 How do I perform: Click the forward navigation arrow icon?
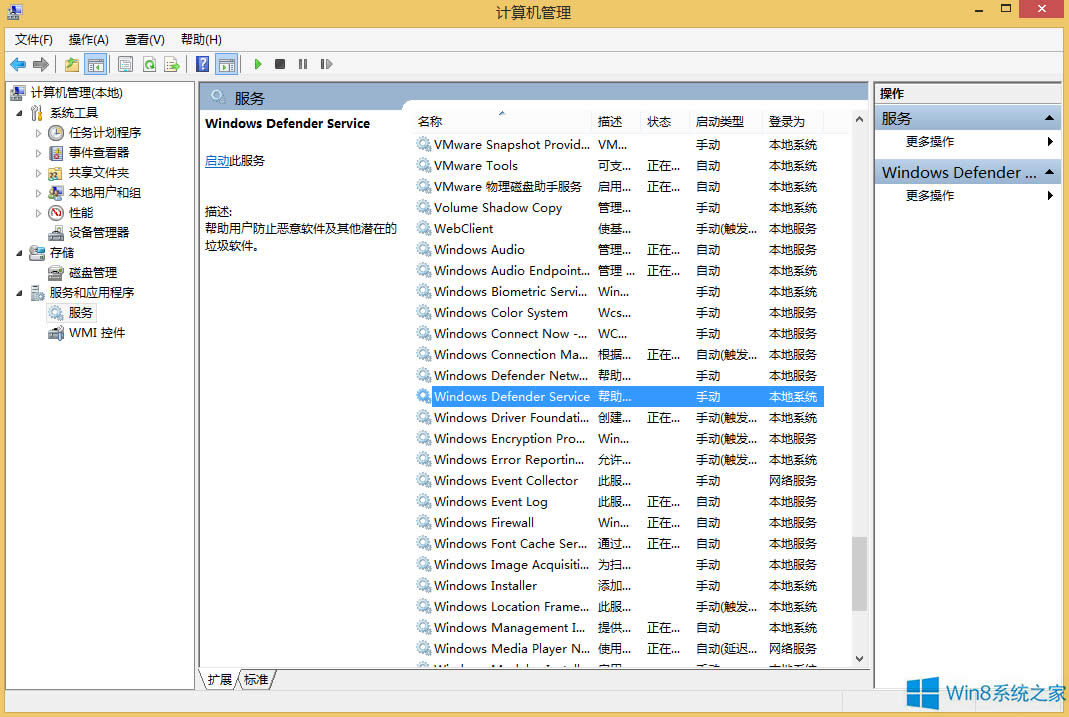tap(40, 64)
